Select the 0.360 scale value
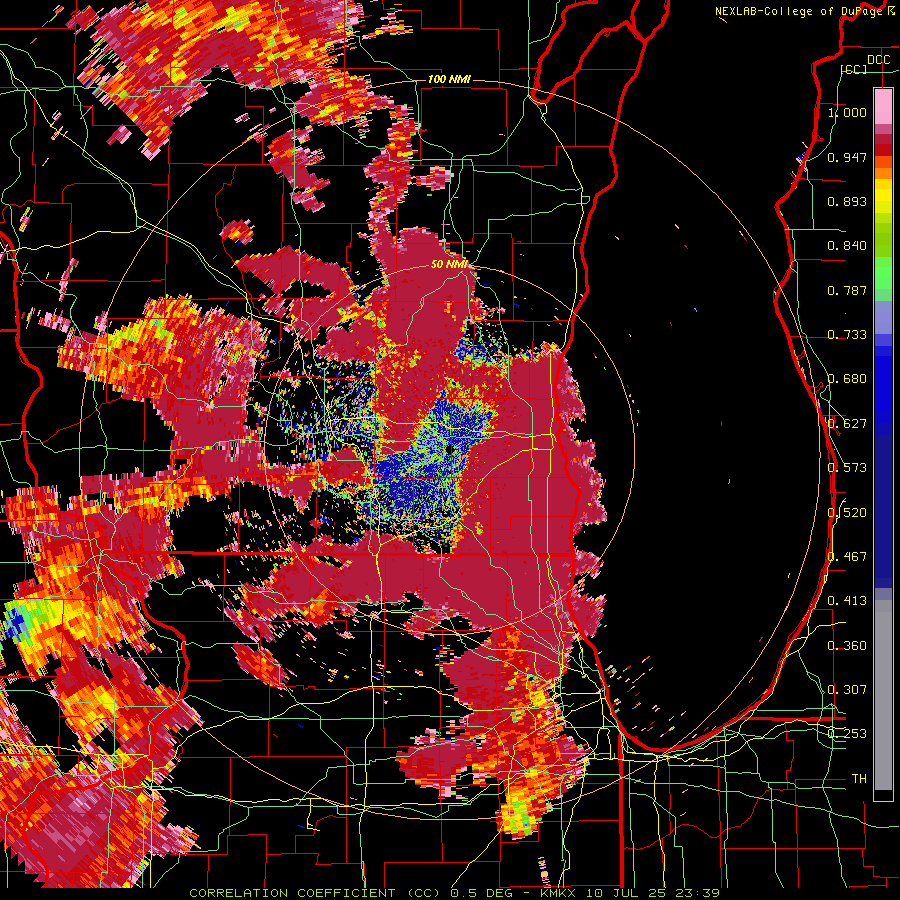Viewport: 900px width, 900px height. point(847,646)
